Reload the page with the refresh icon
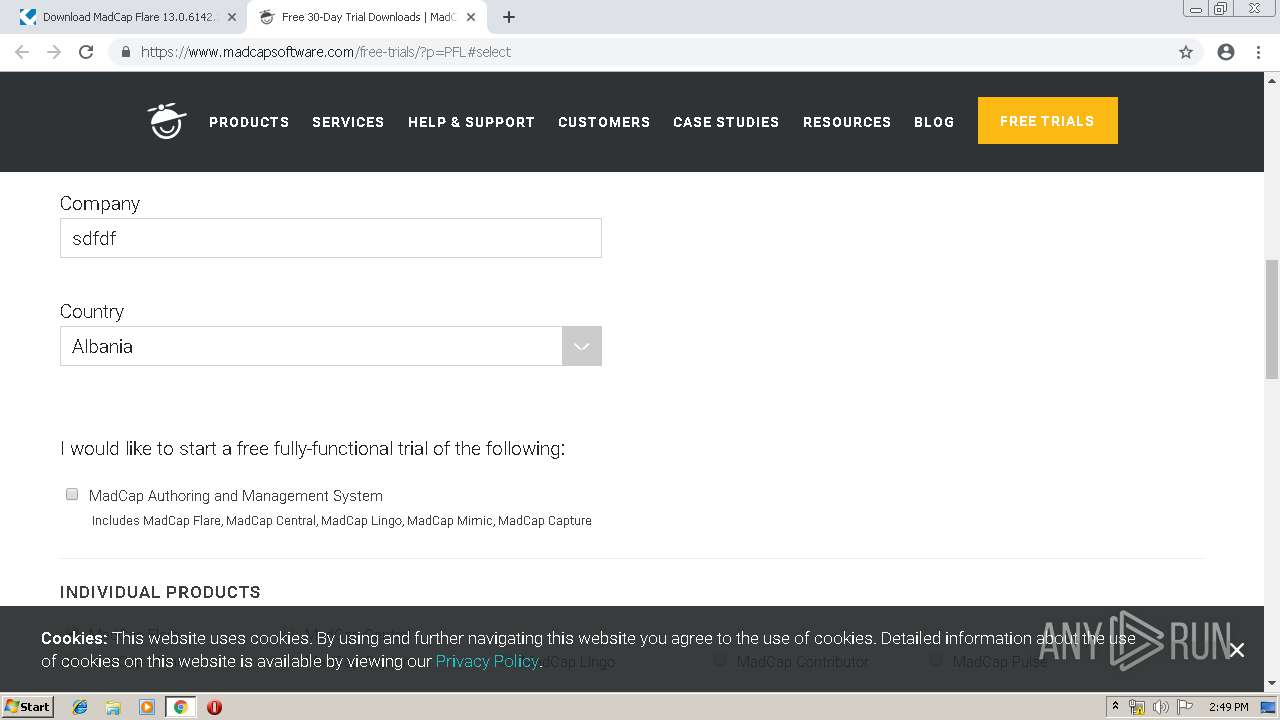Image resolution: width=1280 pixels, height=720 pixels. pyautogui.click(x=86, y=52)
